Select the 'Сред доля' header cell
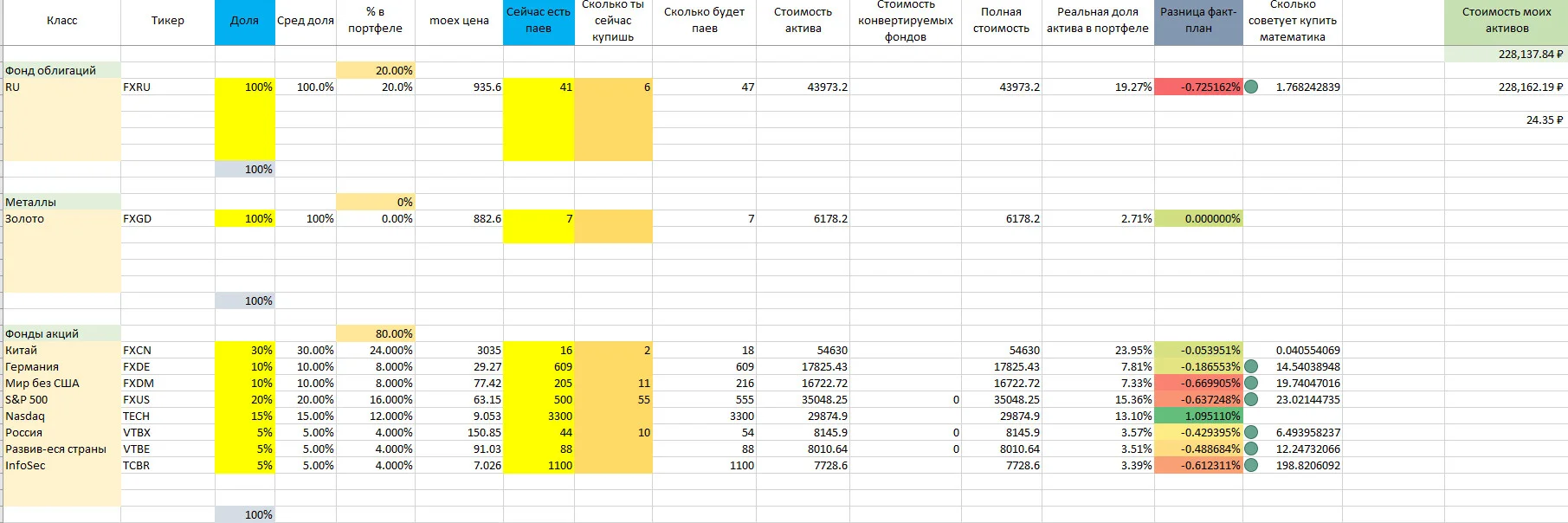 click(306, 23)
